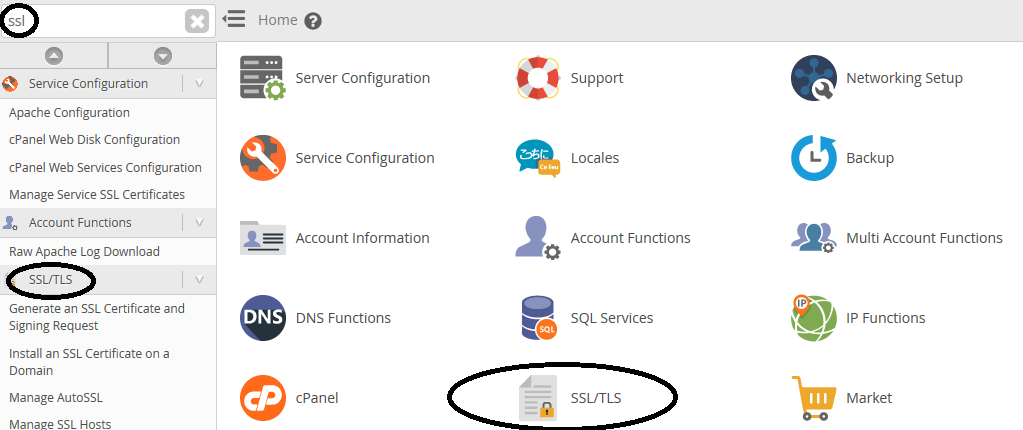Collapse the SSL/TLS sidebar section chevron
Screen dimensions: 1023x430
200,280
